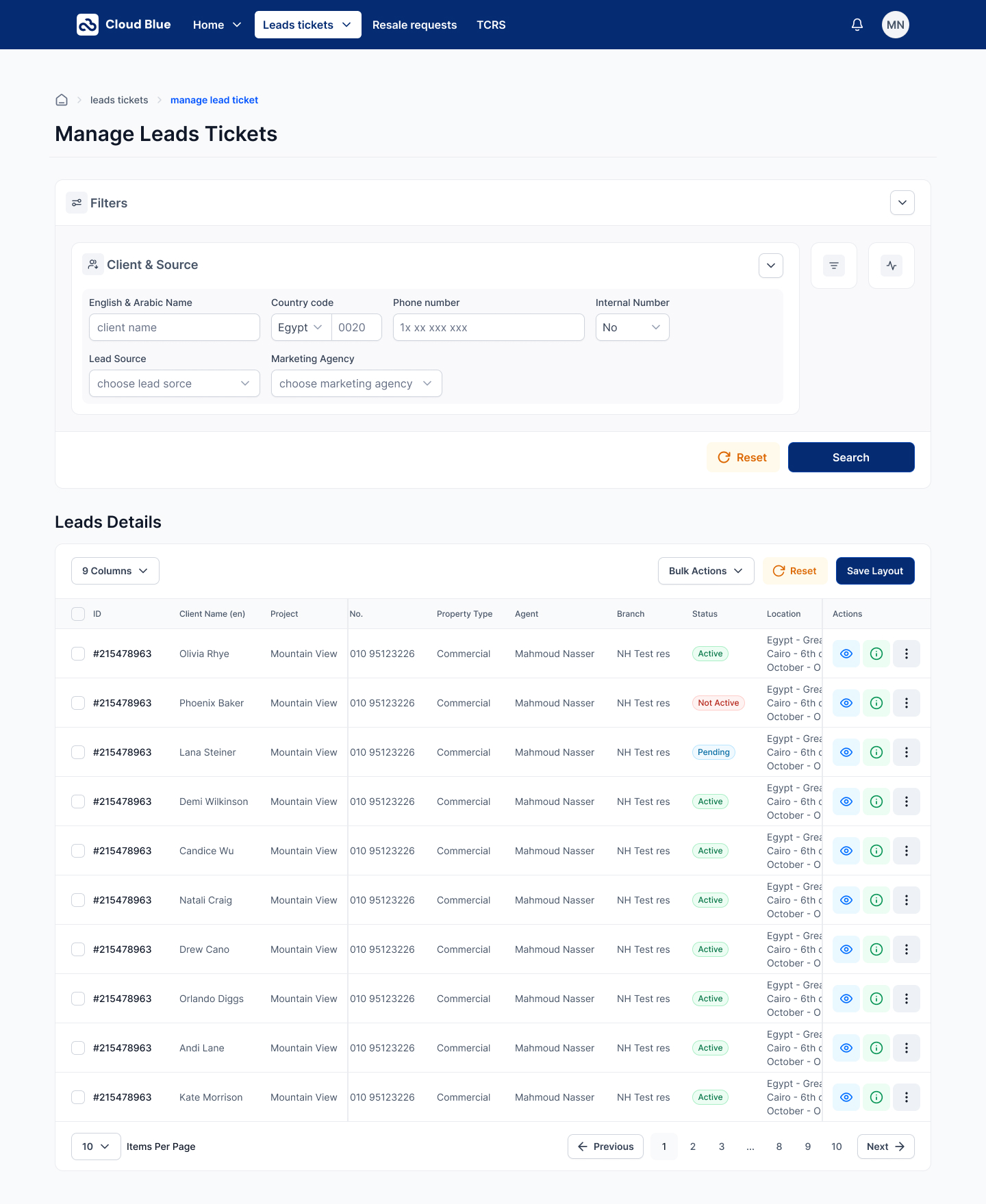Click the Not Active status badge
Image resolution: width=986 pixels, height=1204 pixels.
tap(718, 703)
